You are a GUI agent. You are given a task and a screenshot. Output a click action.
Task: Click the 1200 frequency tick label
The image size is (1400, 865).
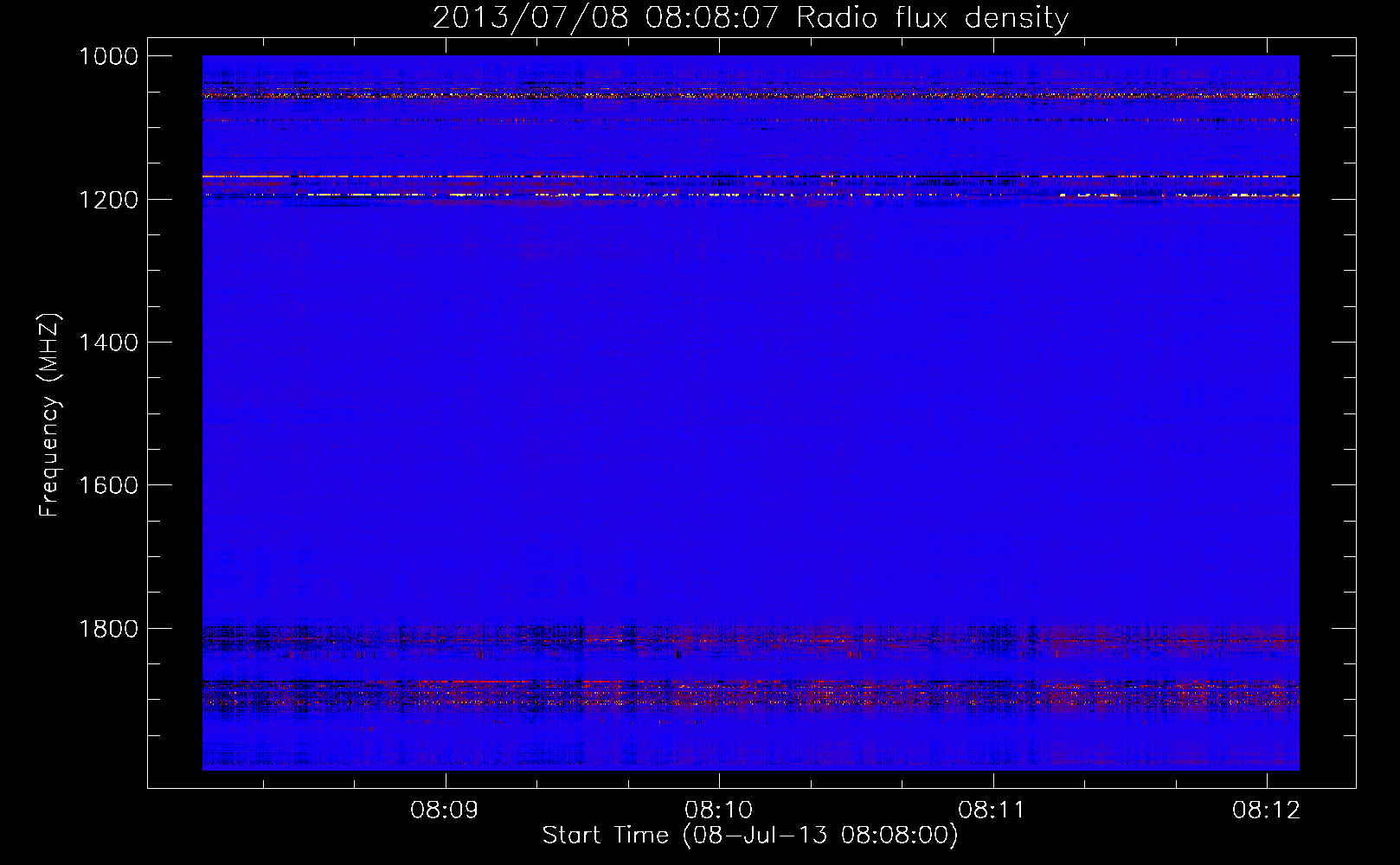point(108,200)
